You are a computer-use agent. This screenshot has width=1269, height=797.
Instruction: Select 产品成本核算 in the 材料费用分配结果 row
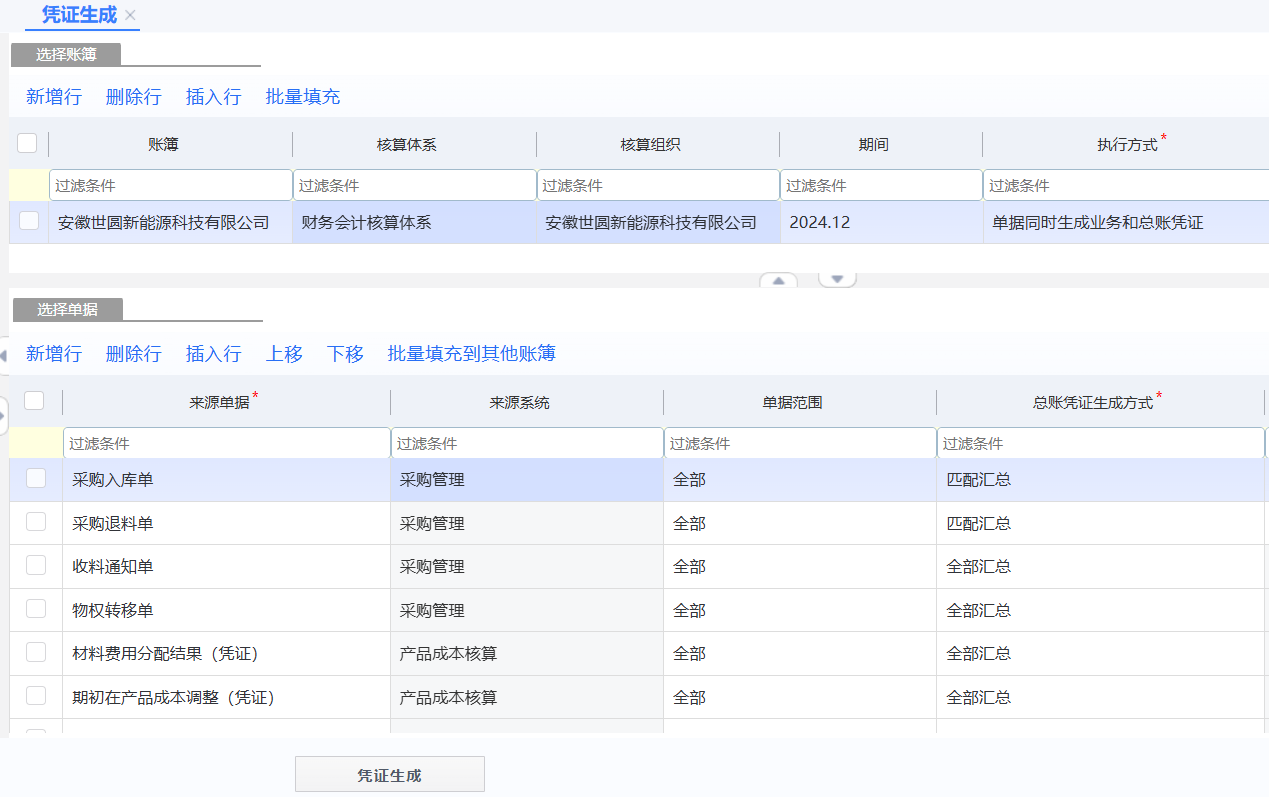click(x=527, y=654)
